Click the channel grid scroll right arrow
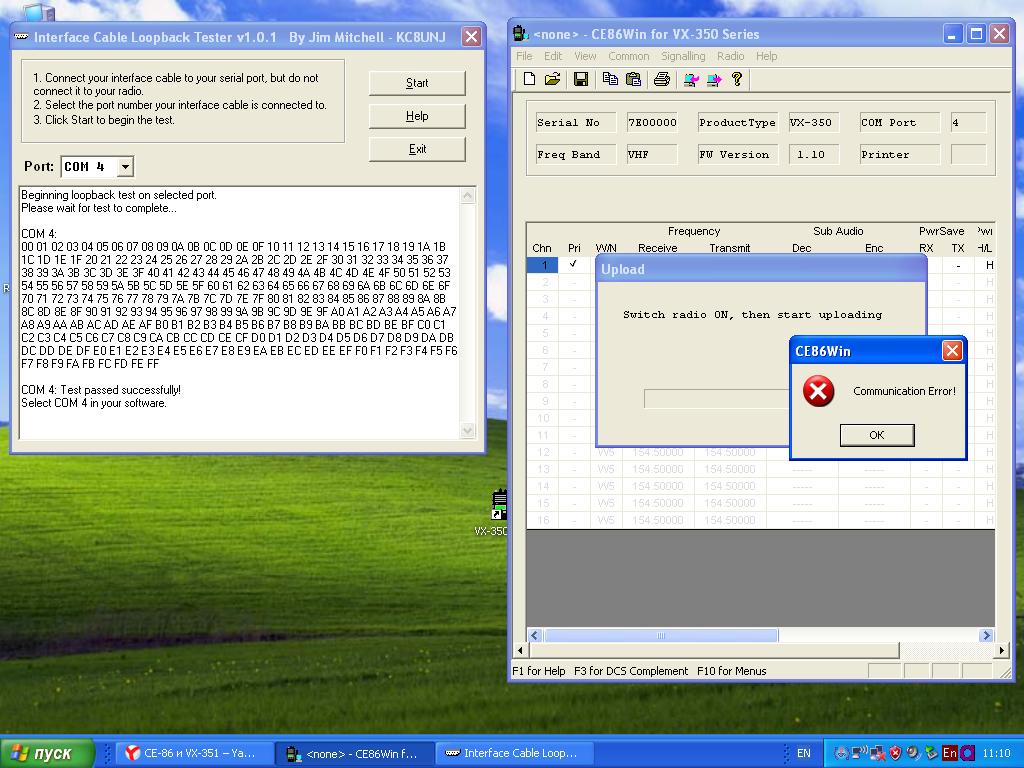This screenshot has width=1024, height=768. [x=986, y=635]
